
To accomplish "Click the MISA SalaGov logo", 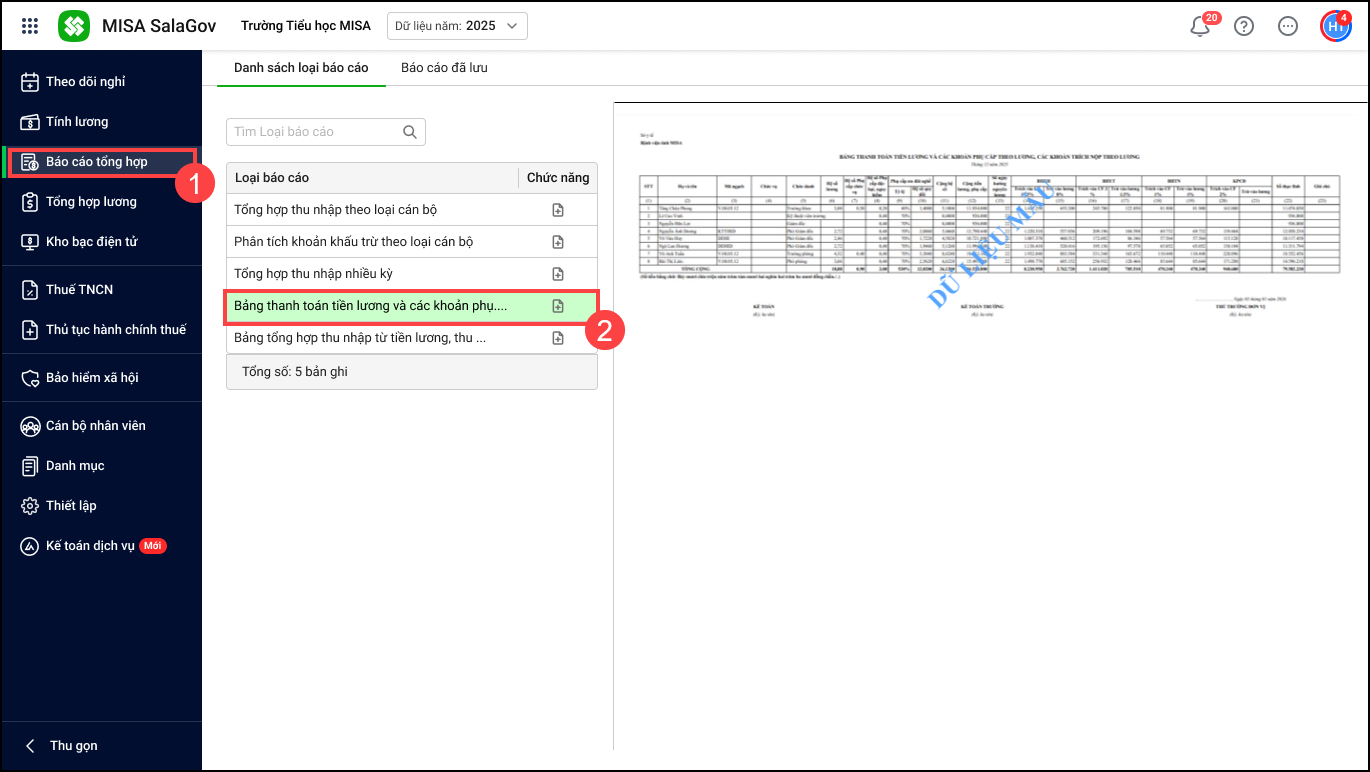I will pyautogui.click(x=74, y=26).
